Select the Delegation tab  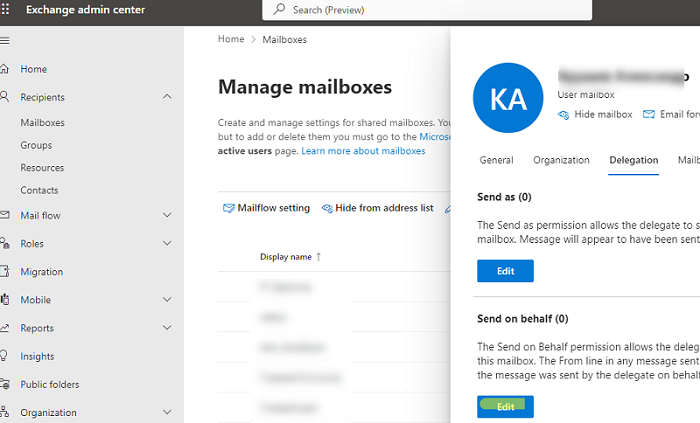[633, 160]
